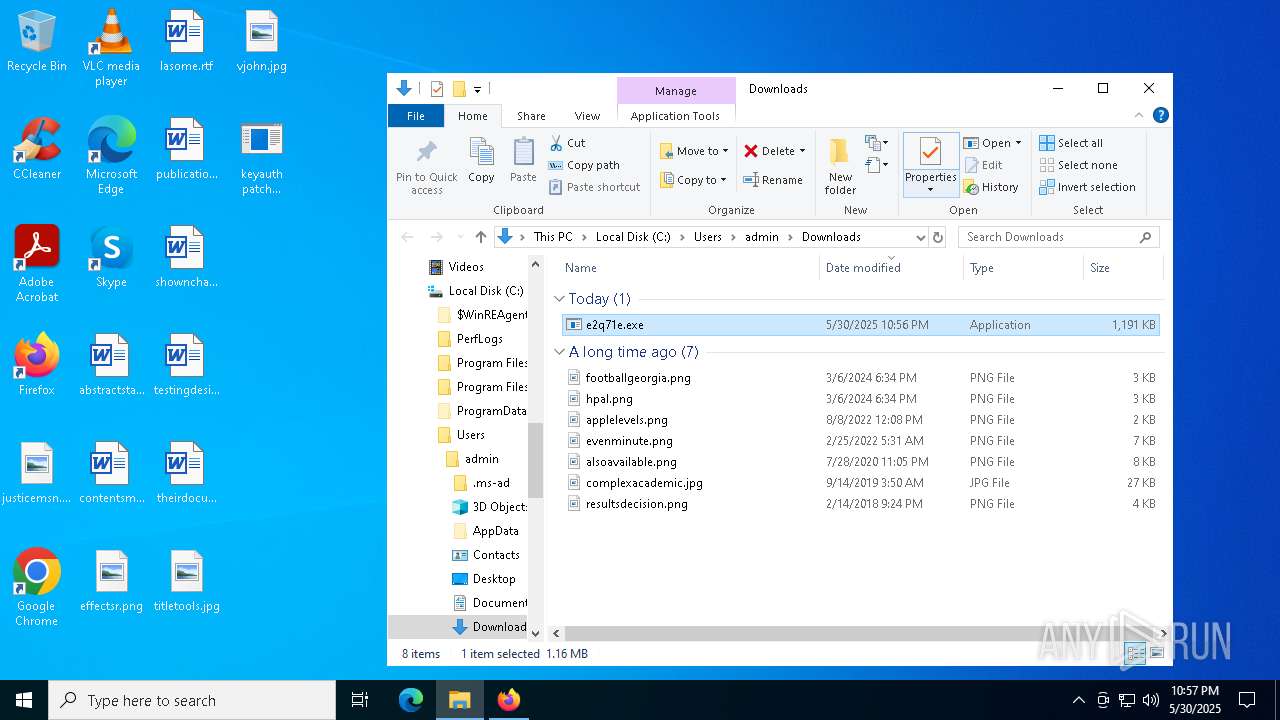The width and height of the screenshot is (1280, 720).
Task: Click the Up one level arrow
Action: tap(481, 237)
